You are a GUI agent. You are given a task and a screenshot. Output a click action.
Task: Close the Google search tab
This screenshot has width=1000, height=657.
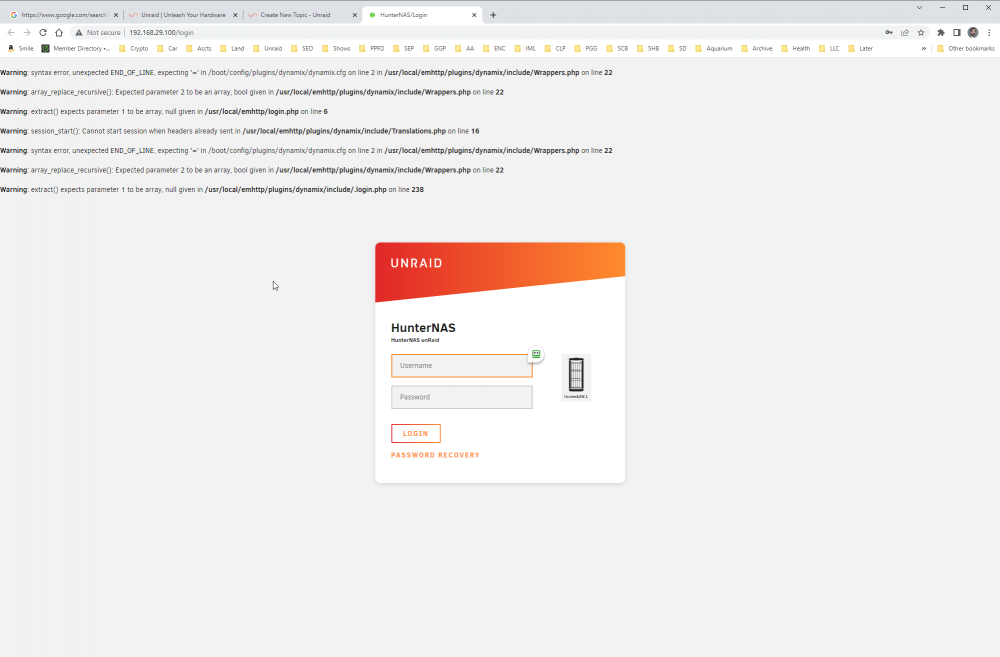[116, 15]
